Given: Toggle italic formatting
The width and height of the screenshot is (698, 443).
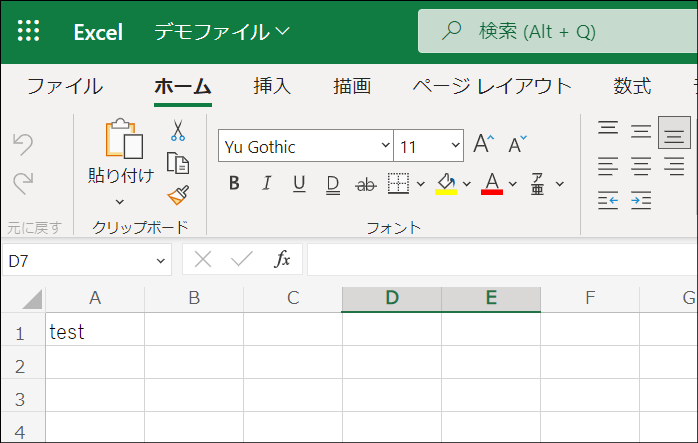Looking at the screenshot, I should [x=266, y=183].
